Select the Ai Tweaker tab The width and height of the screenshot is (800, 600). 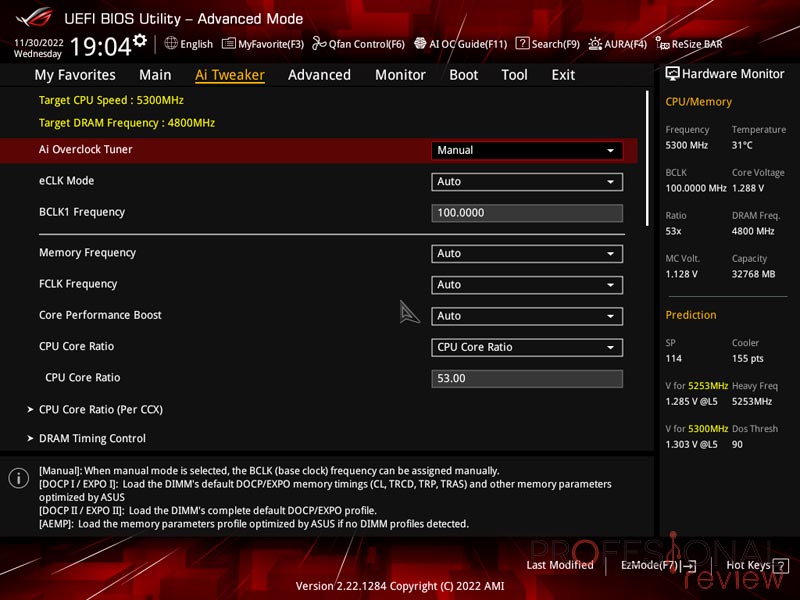pos(230,75)
